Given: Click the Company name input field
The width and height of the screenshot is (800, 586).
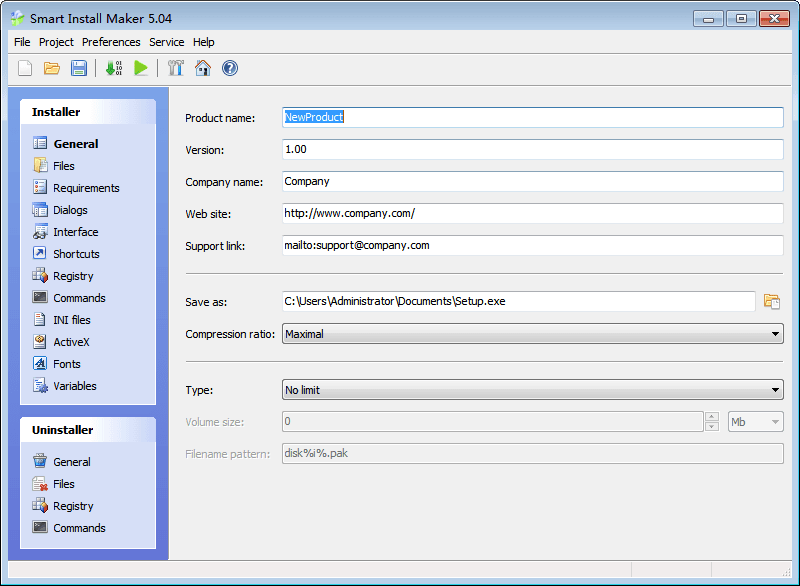Looking at the screenshot, I should coord(533,182).
